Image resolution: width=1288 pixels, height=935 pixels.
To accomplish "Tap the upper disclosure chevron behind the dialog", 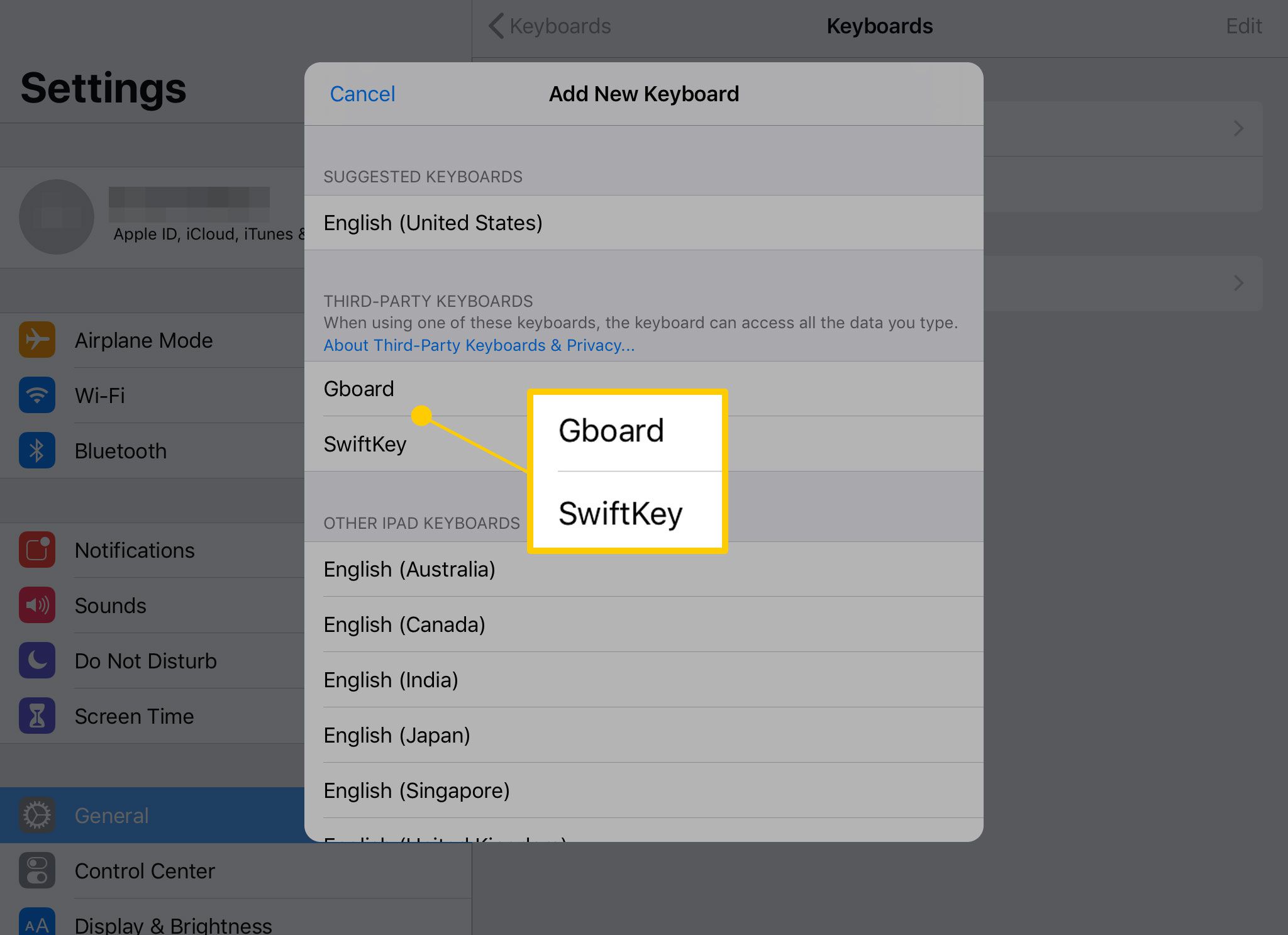I will tap(1238, 128).
